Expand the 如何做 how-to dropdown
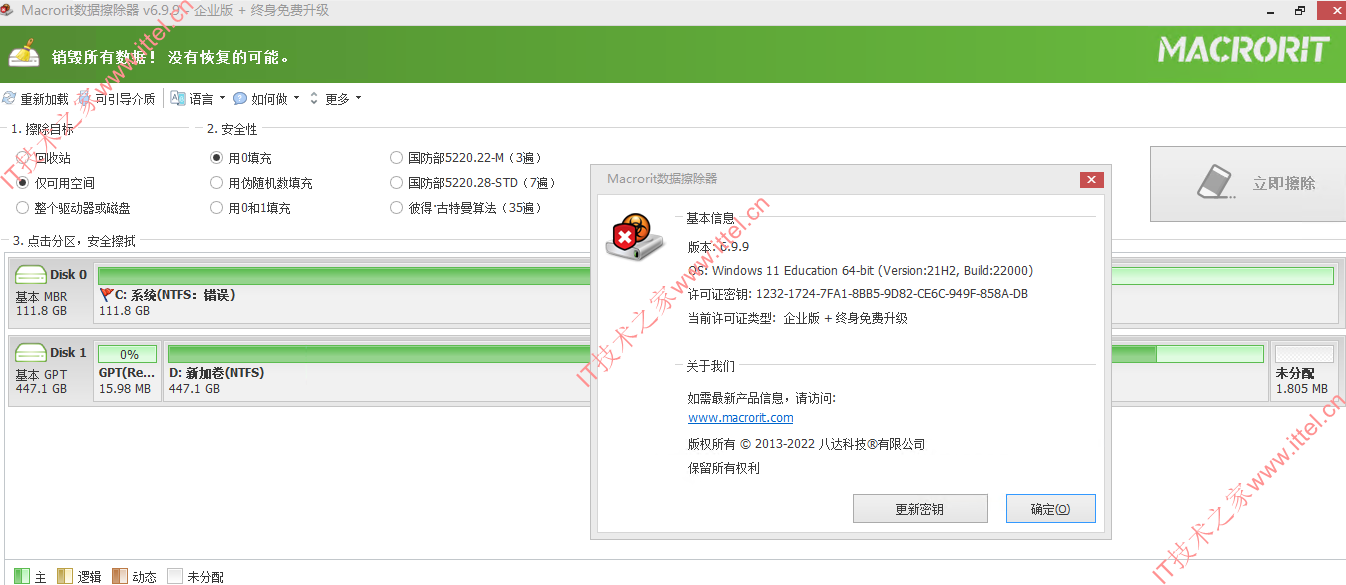 (x=266, y=99)
